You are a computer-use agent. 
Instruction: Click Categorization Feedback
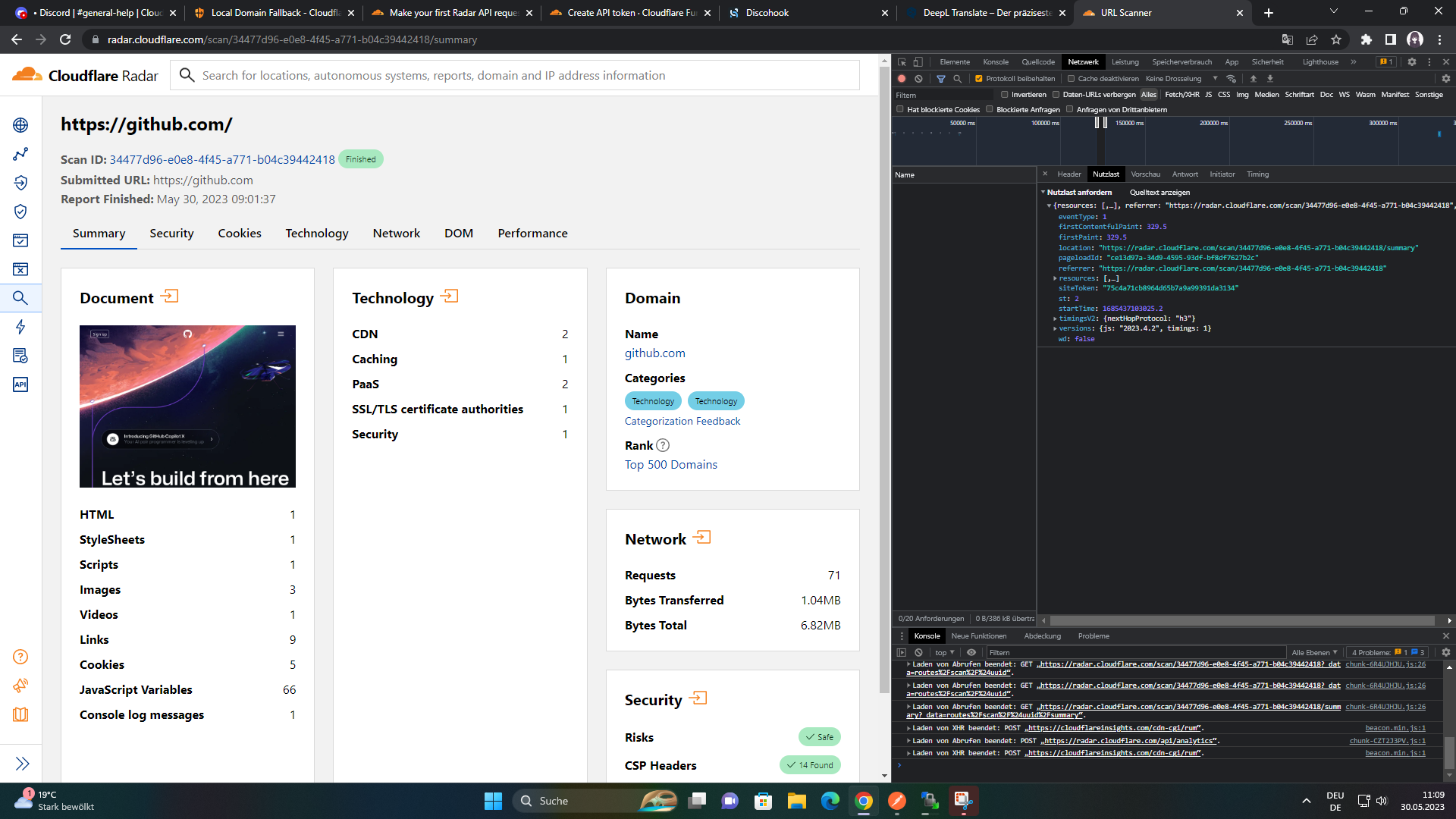click(682, 421)
